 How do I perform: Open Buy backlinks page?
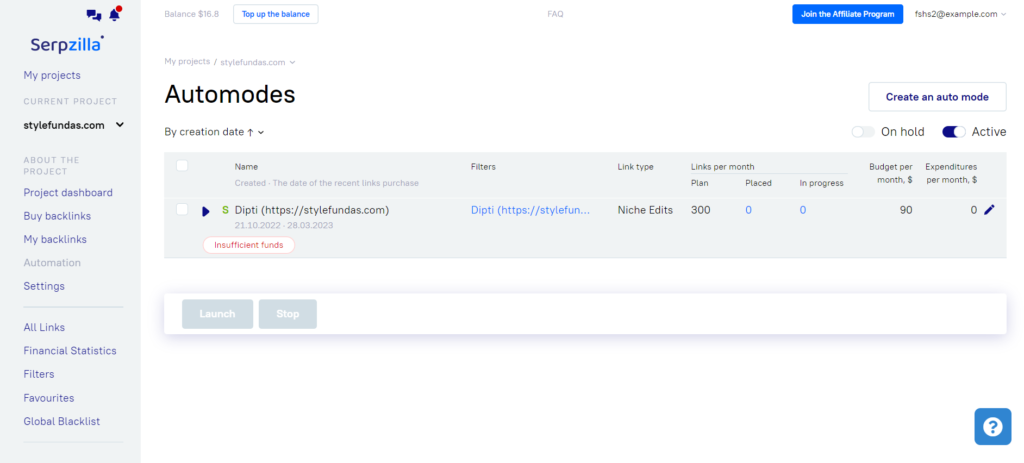(57, 216)
